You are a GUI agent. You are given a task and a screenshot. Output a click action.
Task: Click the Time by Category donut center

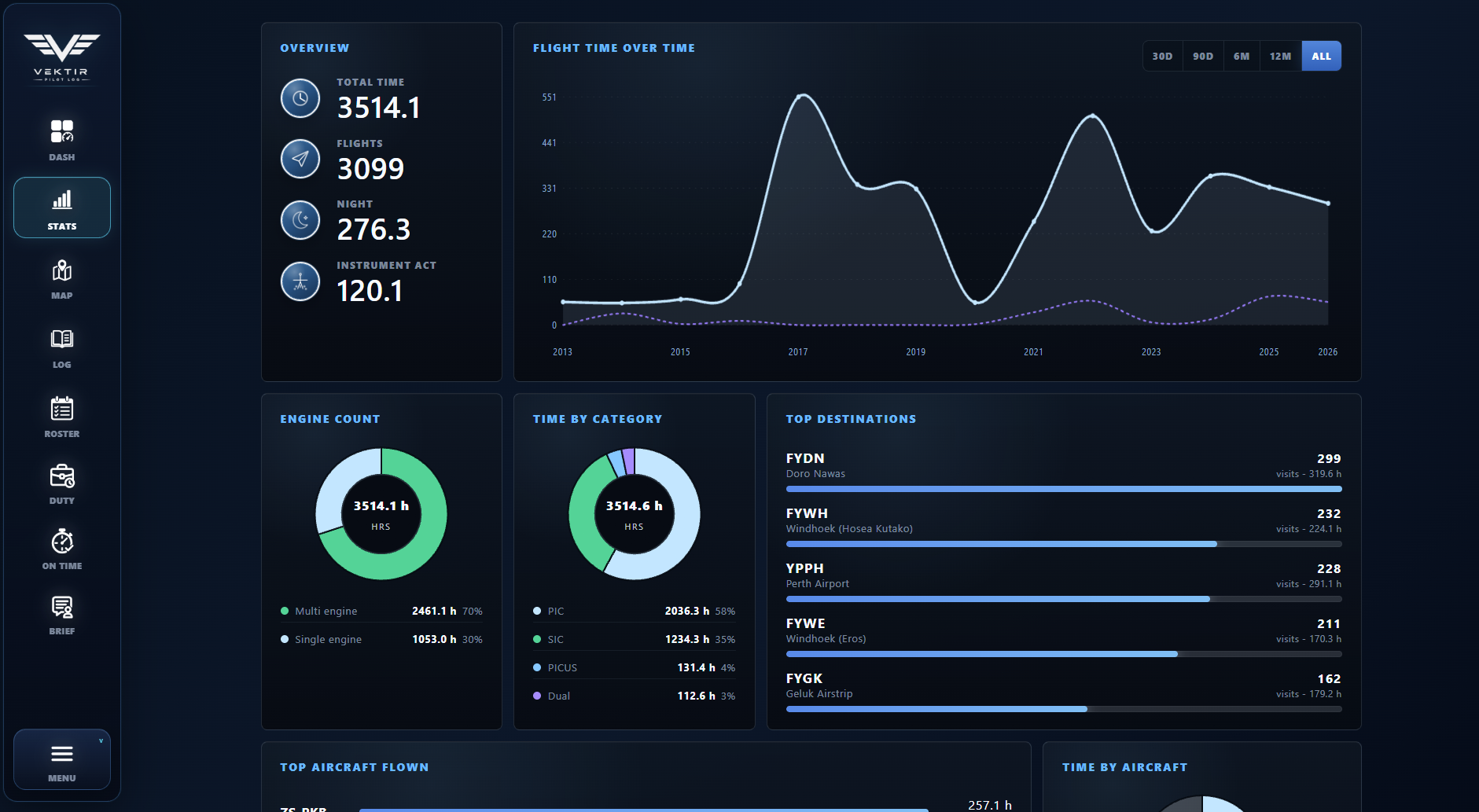click(635, 514)
